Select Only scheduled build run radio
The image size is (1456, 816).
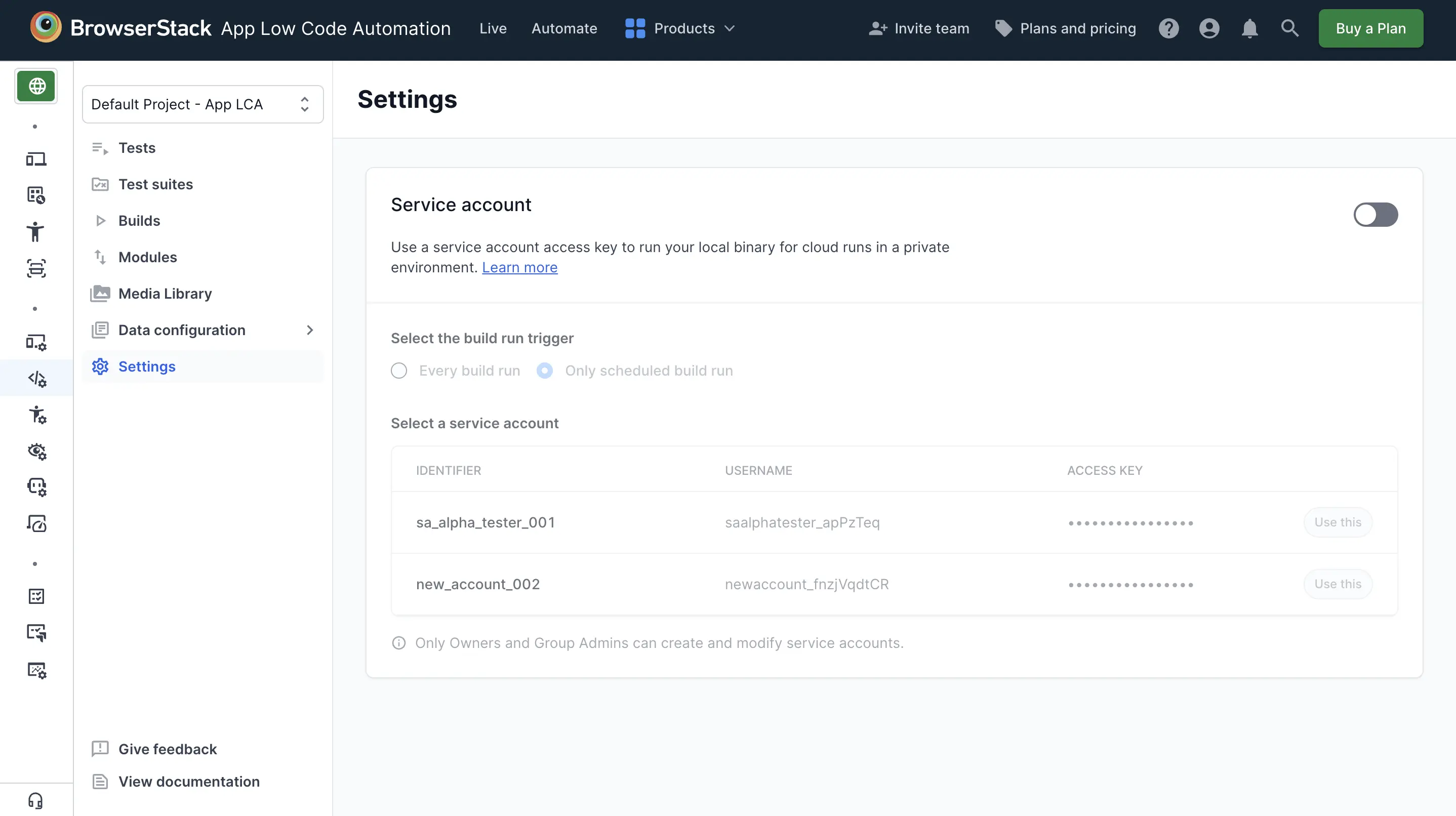pos(544,371)
